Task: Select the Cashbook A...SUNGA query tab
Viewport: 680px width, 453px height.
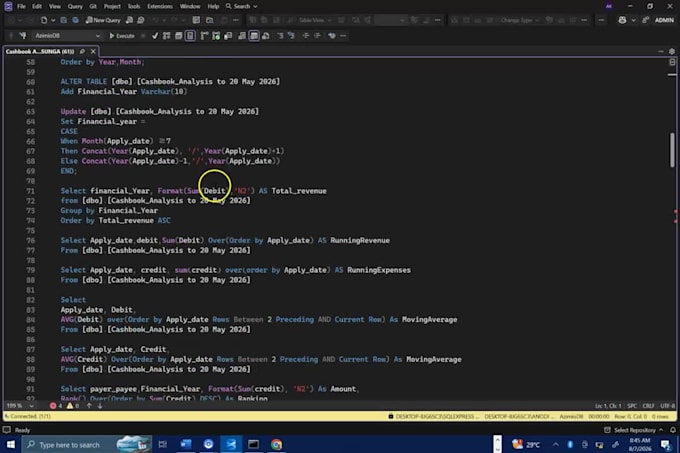Action: pyautogui.click(x=40, y=51)
